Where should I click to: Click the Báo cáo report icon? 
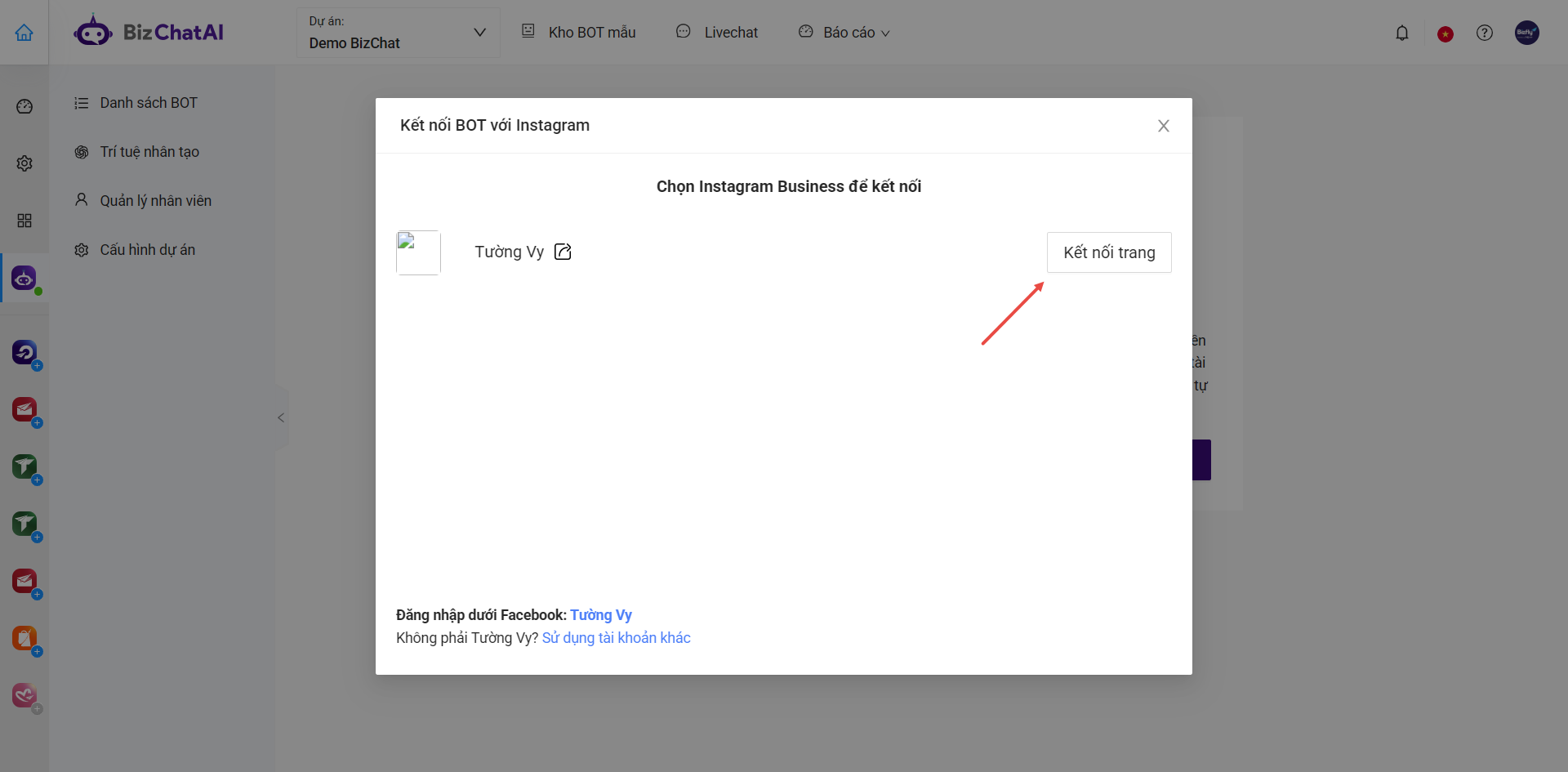click(x=806, y=31)
